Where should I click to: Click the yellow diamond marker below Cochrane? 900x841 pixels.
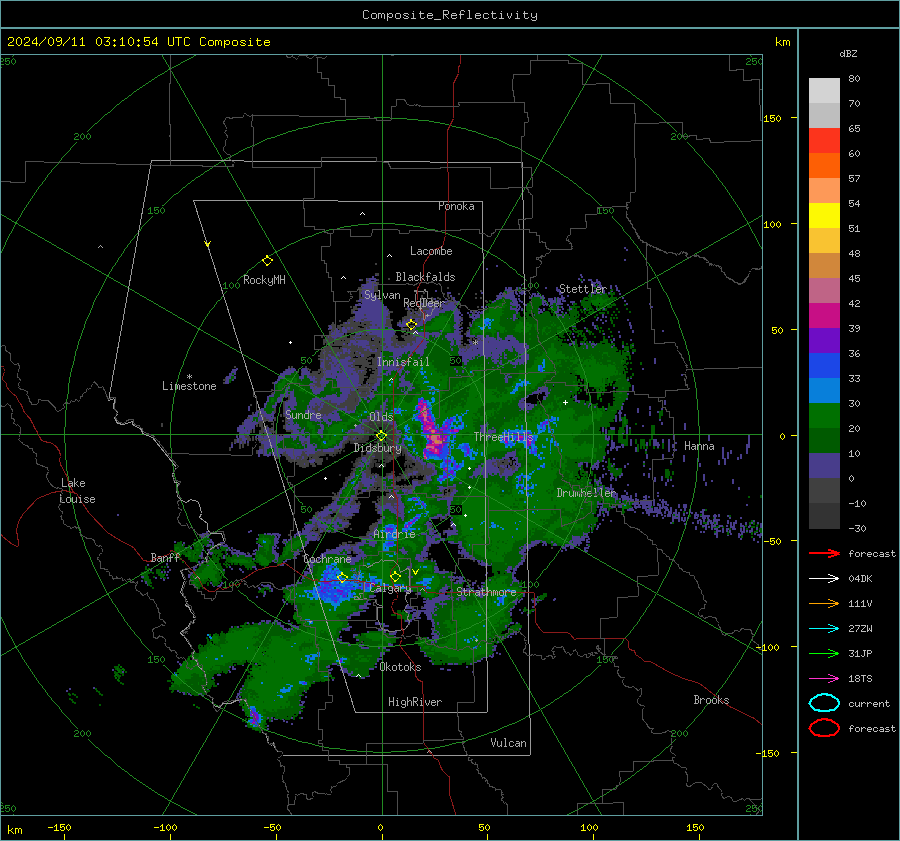tap(343, 577)
